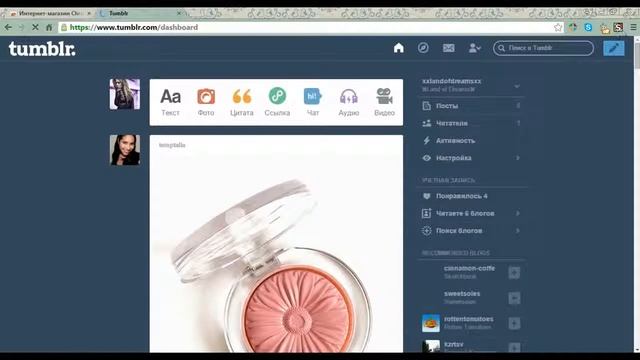This screenshot has width=640, height=360.
Task: Click the post author's avatar thumbnail
Action: click(124, 150)
